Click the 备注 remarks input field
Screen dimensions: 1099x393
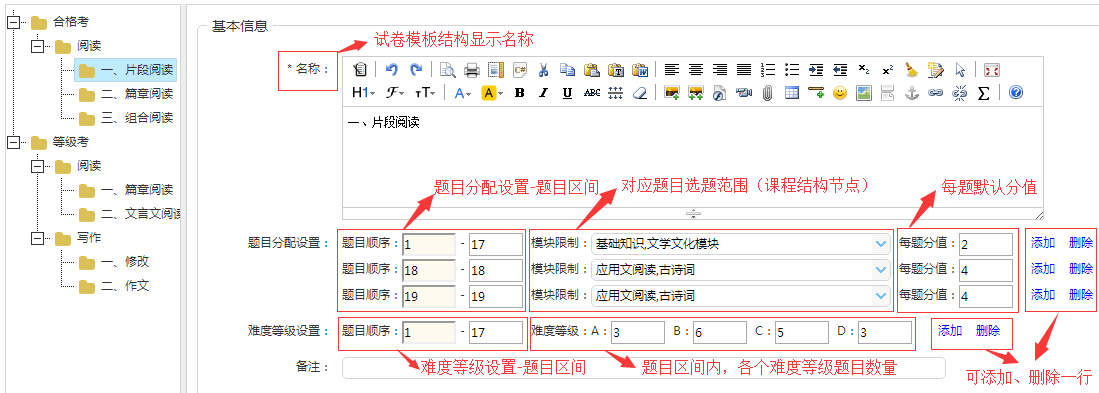(643, 367)
